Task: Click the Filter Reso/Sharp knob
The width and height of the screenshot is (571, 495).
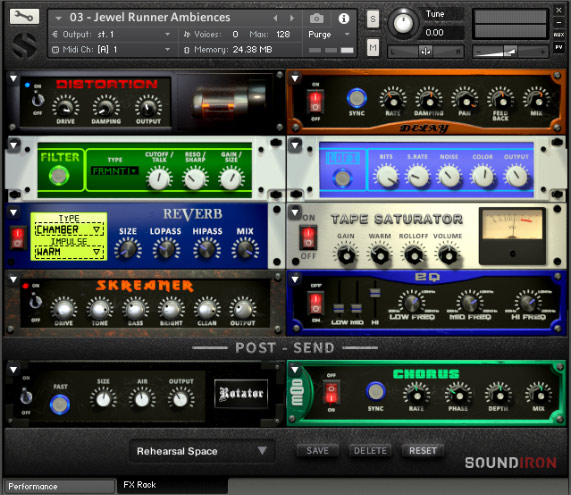Action: (x=195, y=178)
